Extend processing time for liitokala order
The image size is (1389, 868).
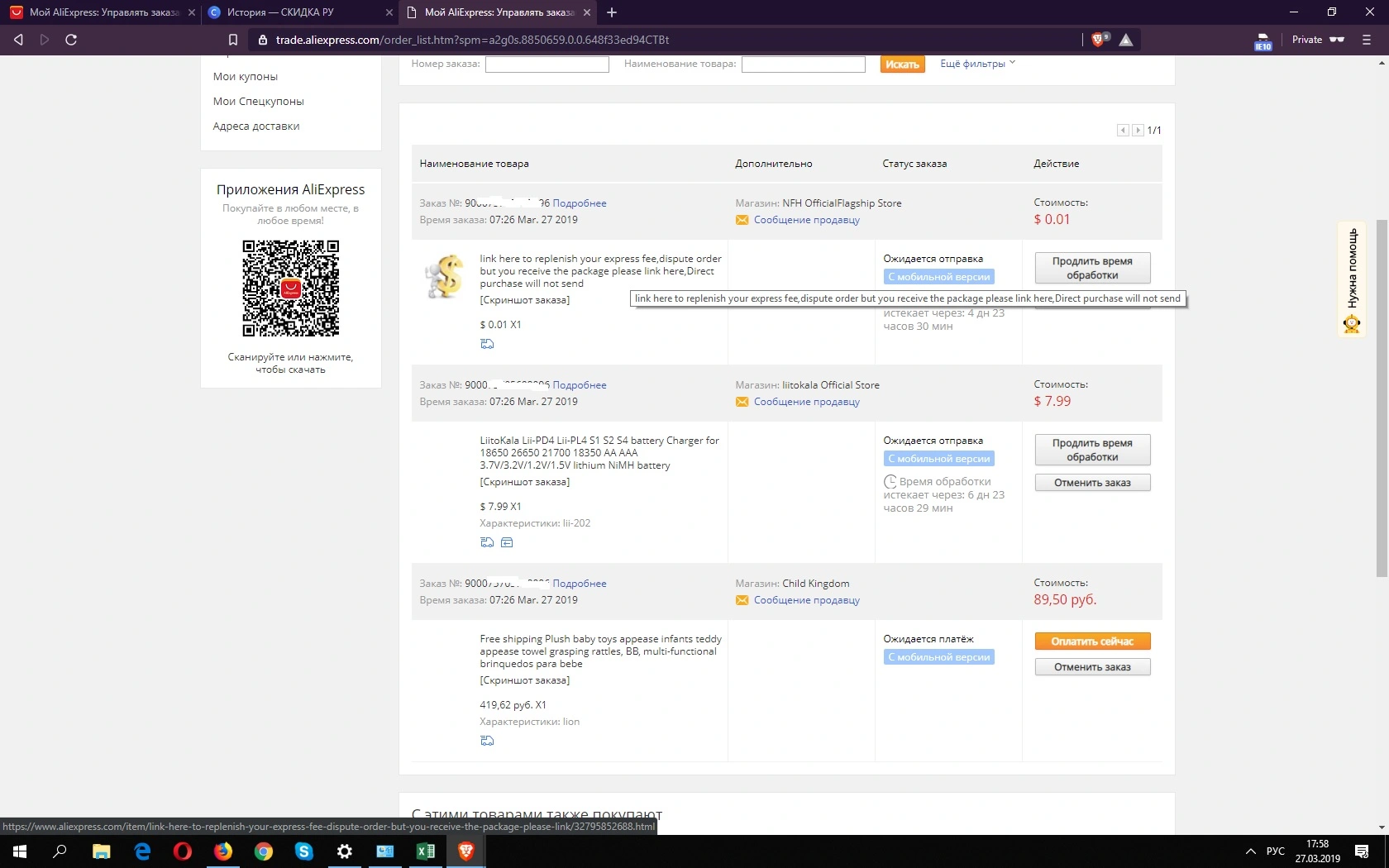(1092, 450)
